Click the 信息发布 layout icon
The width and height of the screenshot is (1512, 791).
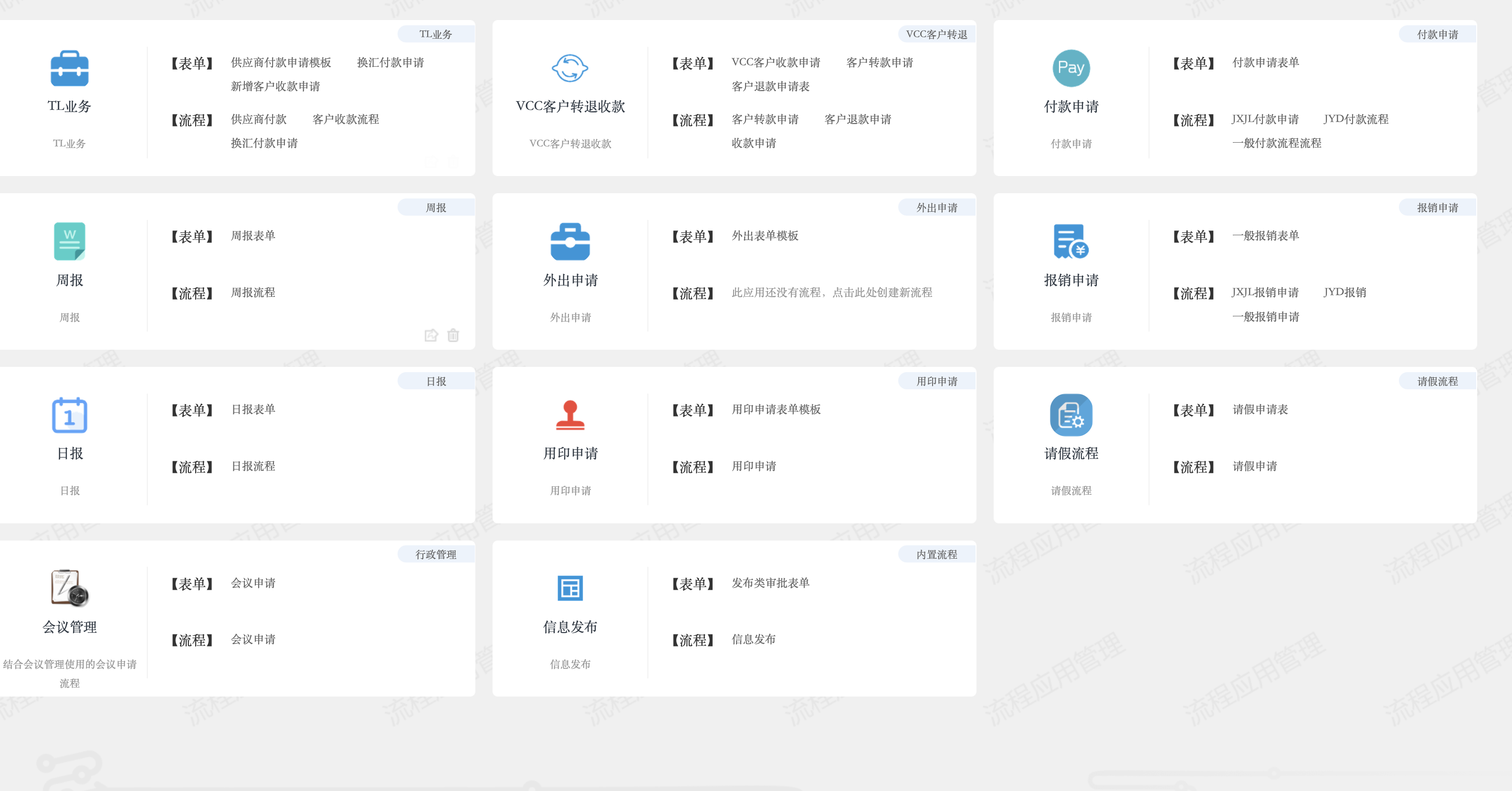(569, 588)
